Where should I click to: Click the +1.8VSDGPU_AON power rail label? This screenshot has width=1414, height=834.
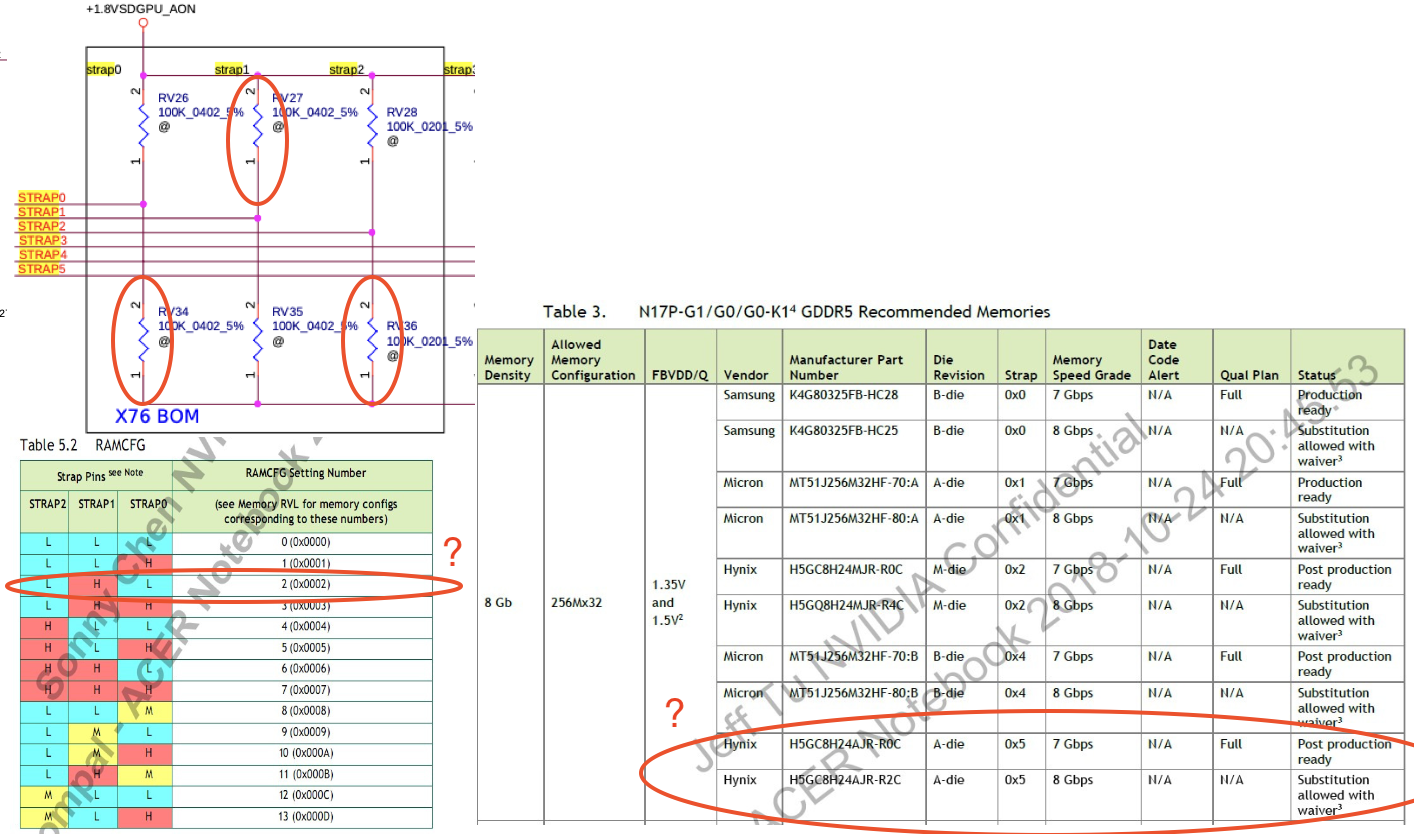[143, 8]
